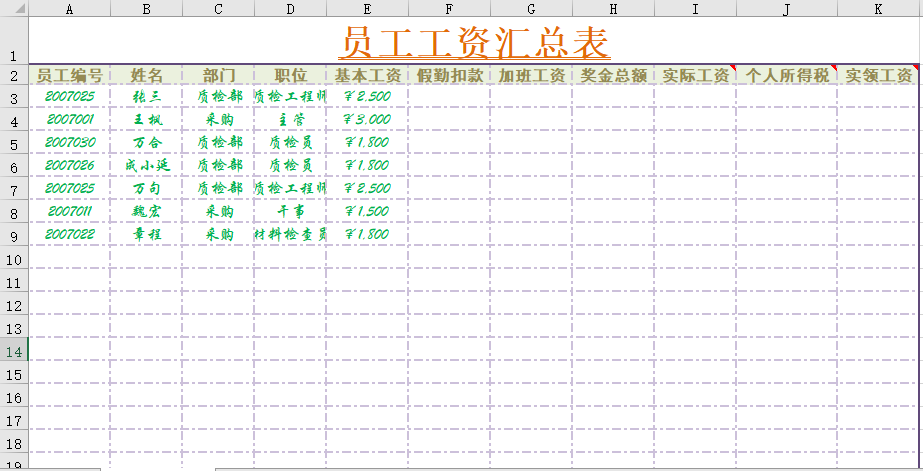Image resolution: width=923 pixels, height=471 pixels.
Task: Click the 材料检查员 position cell
Action: tap(290, 235)
